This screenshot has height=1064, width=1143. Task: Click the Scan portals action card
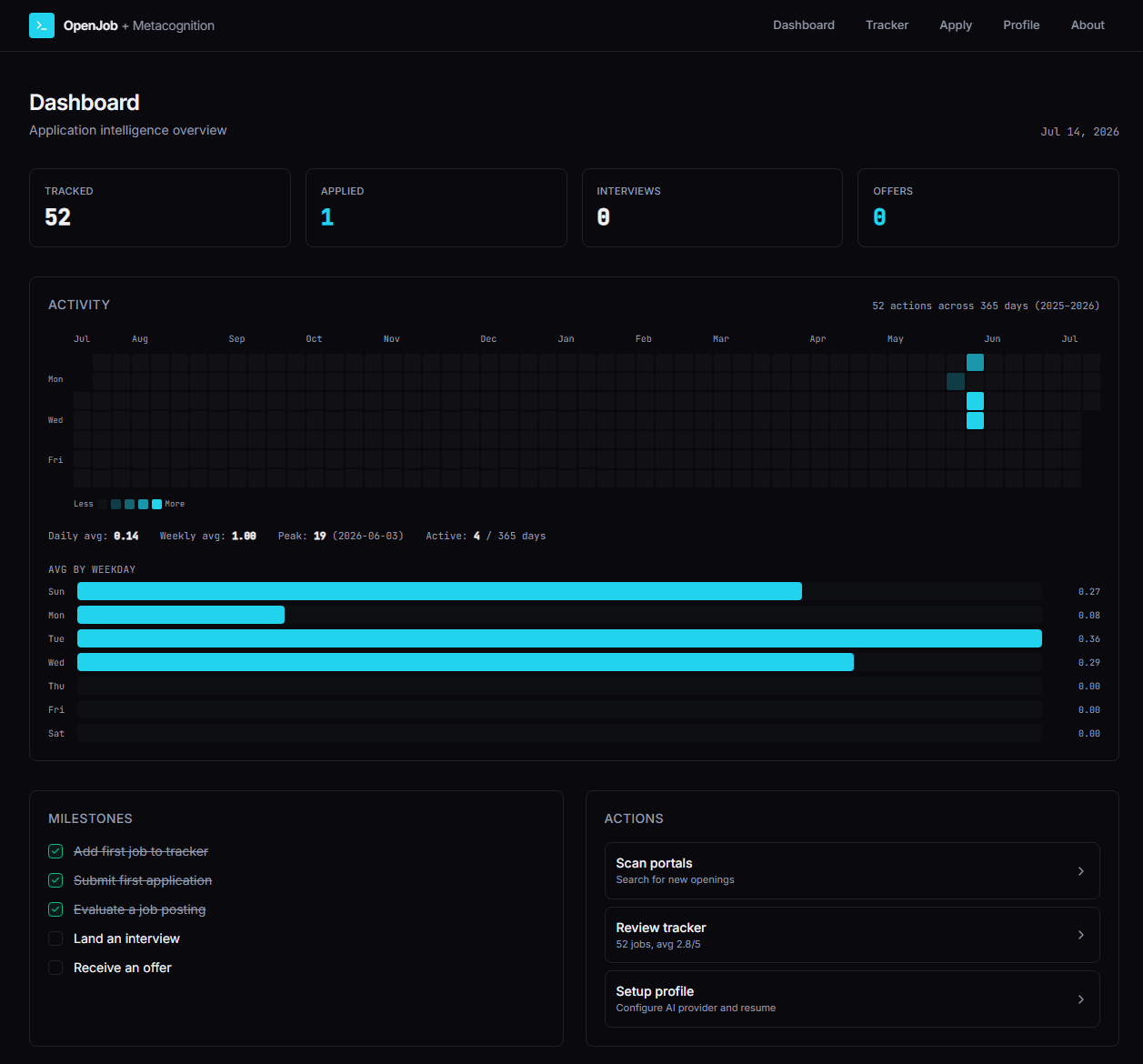(852, 871)
